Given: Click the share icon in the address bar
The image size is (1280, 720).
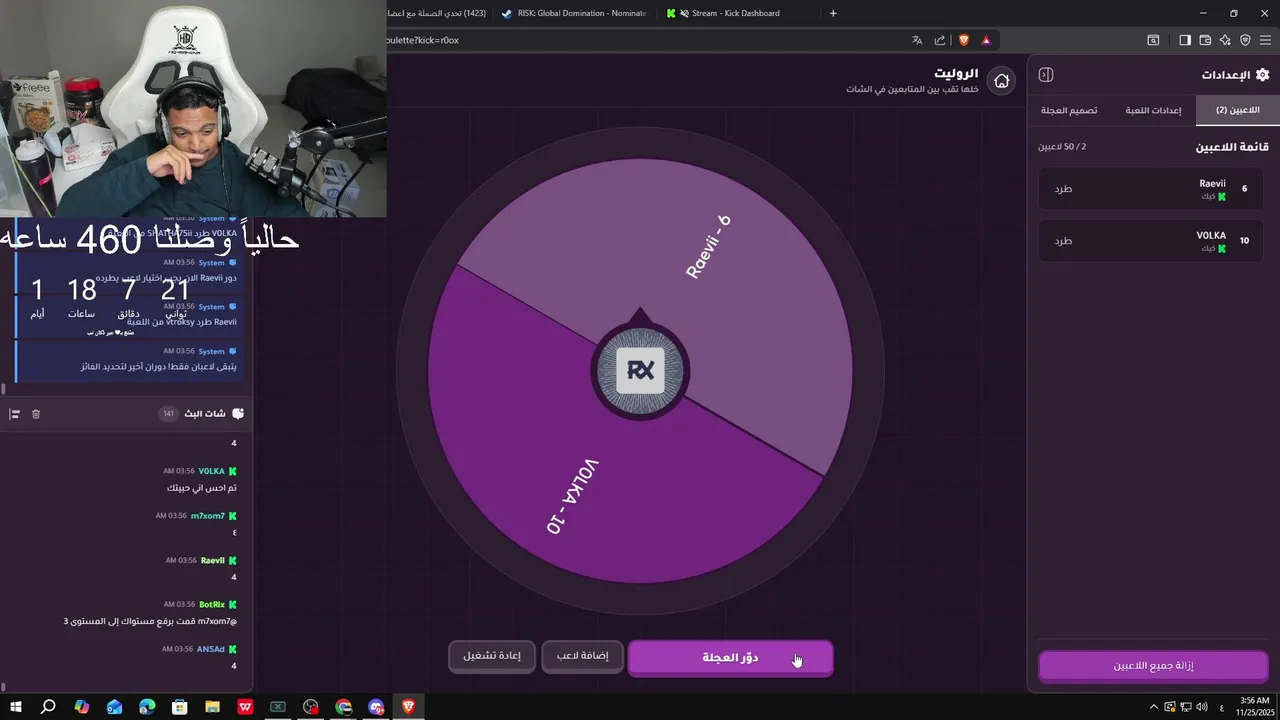Looking at the screenshot, I should pos(940,40).
